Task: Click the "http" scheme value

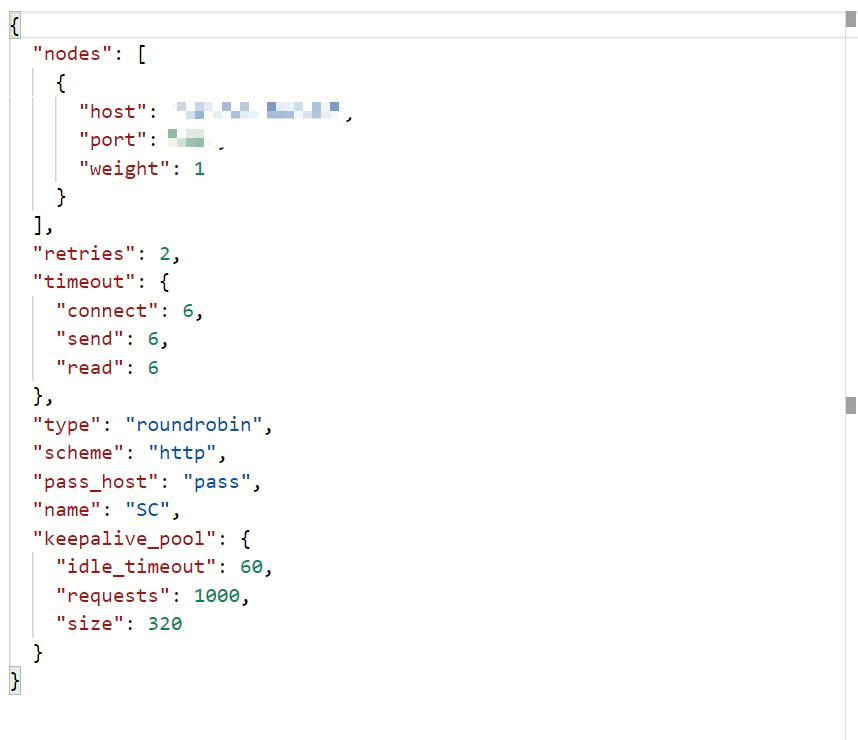Action: [183, 453]
